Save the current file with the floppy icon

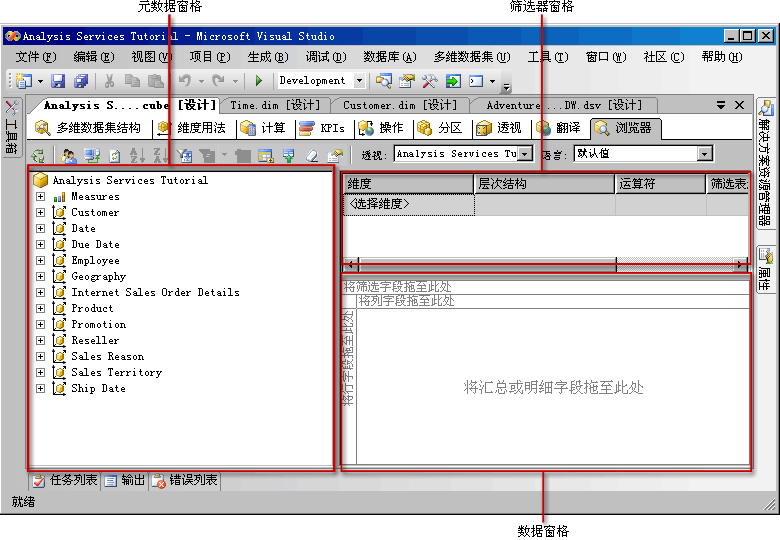(58, 81)
